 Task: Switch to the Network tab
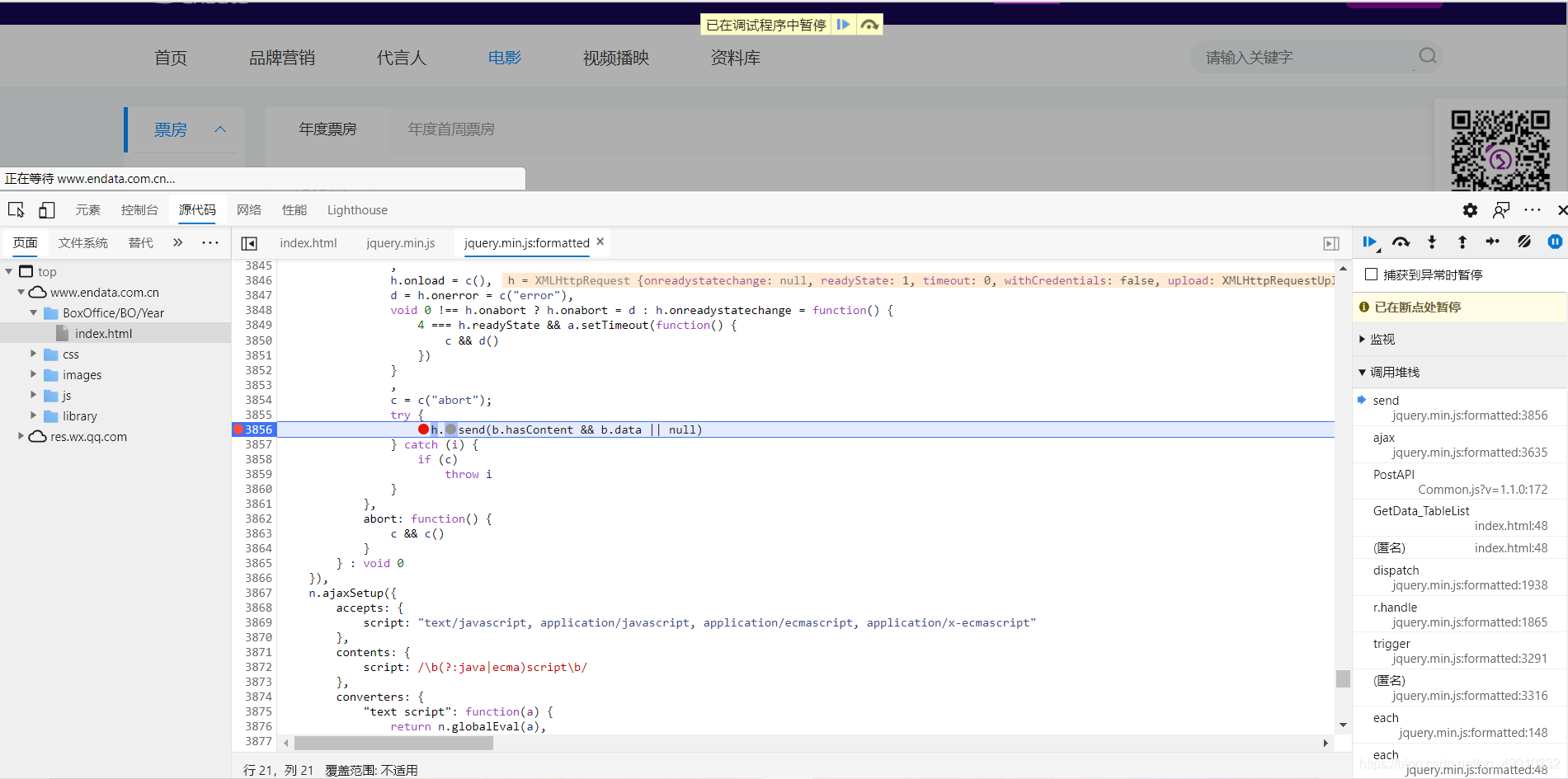[249, 210]
